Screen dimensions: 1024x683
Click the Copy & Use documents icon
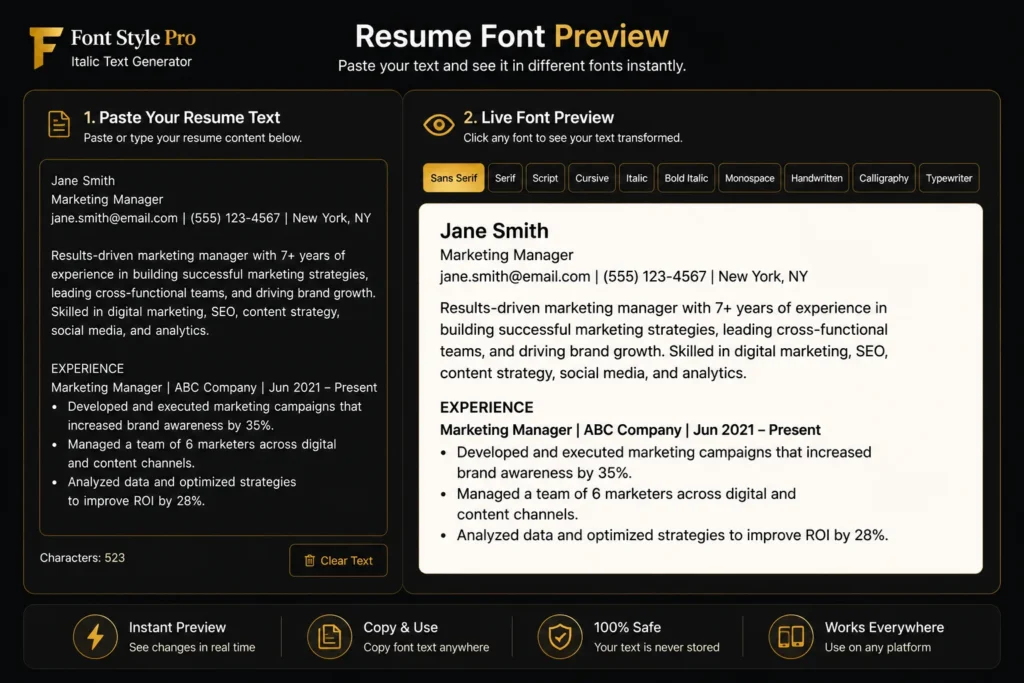coord(329,636)
